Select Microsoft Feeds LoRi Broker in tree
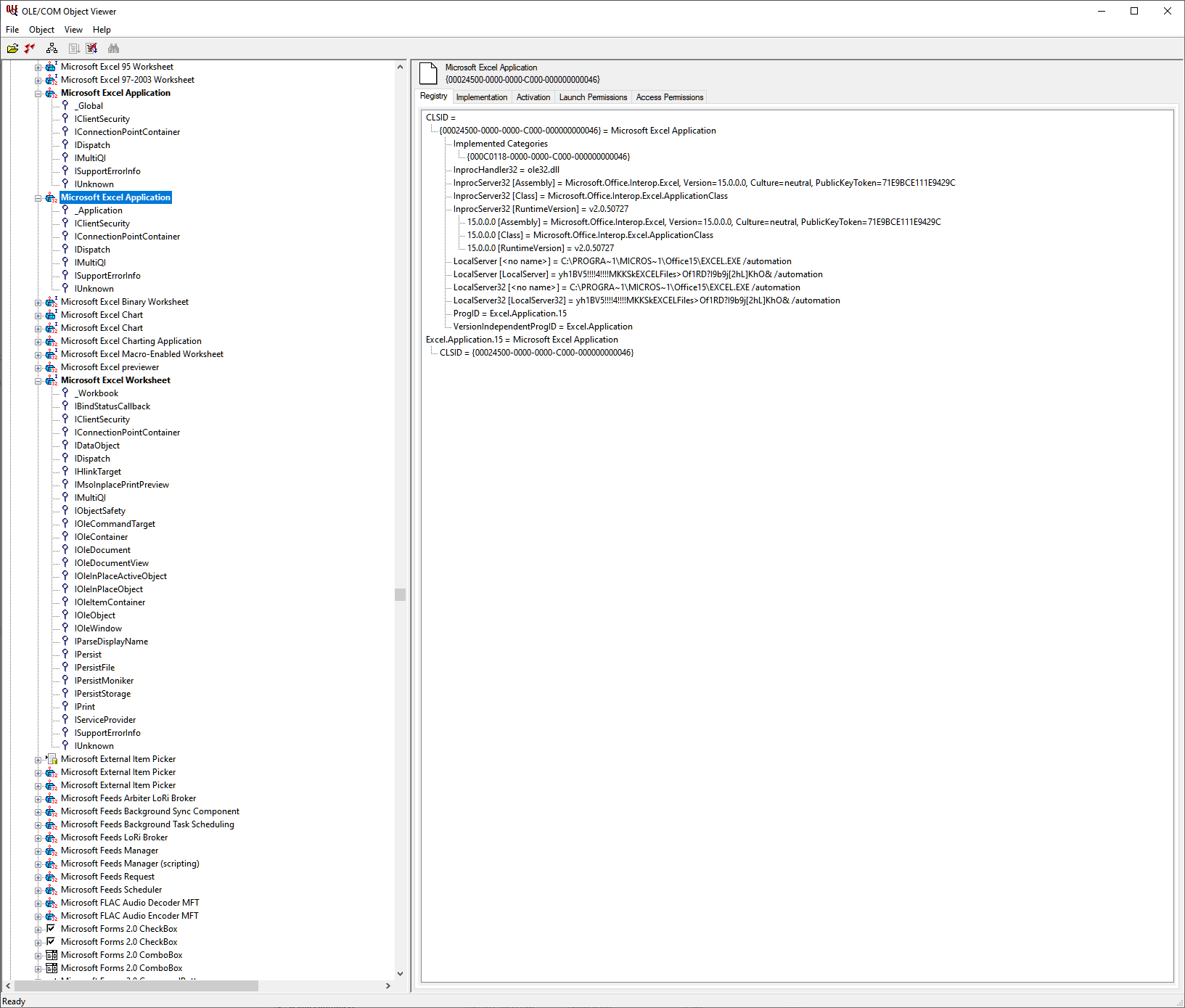Screen dimensions: 1185x1008 114,837
